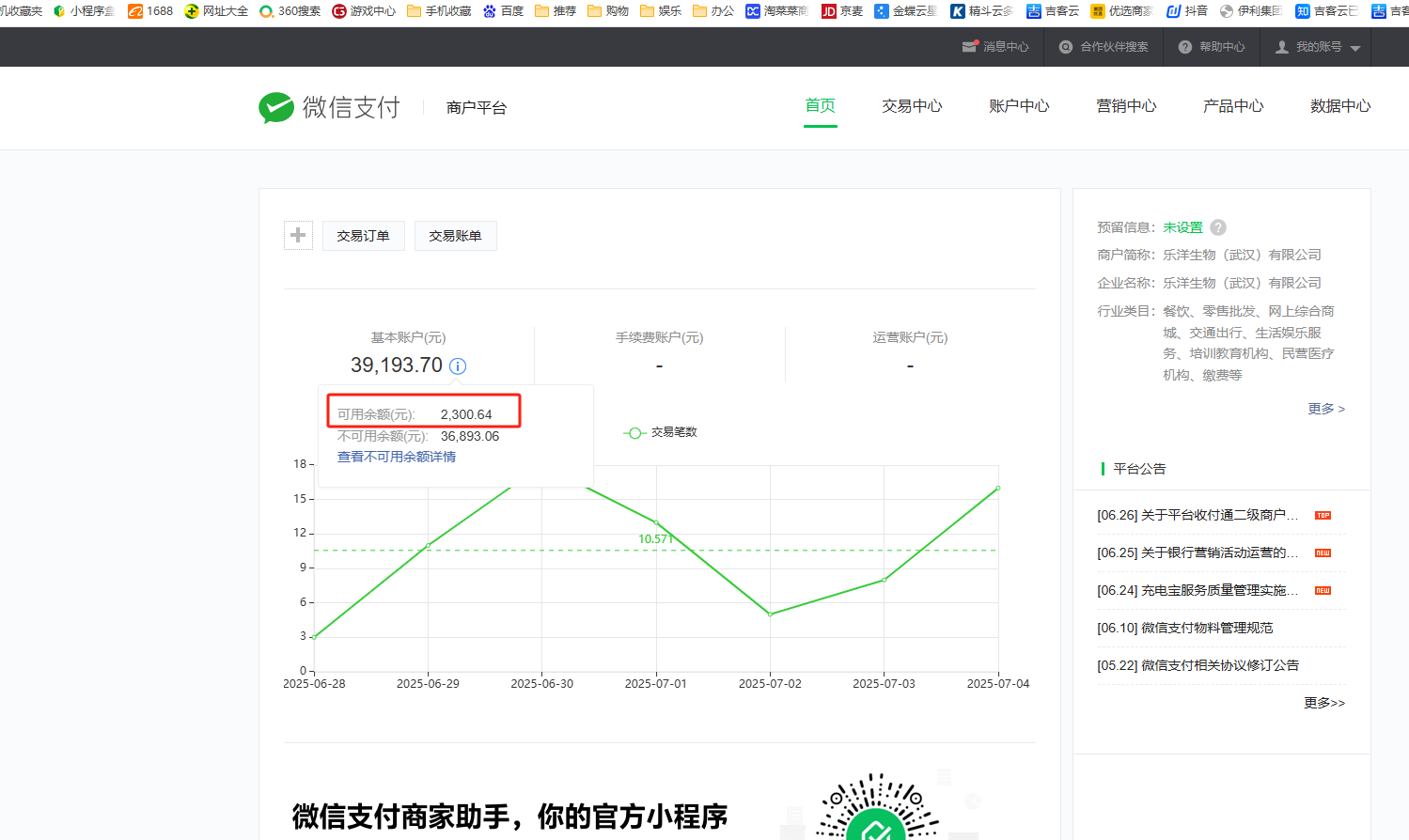Open the 淘菜菜 bookmark

tap(777, 11)
